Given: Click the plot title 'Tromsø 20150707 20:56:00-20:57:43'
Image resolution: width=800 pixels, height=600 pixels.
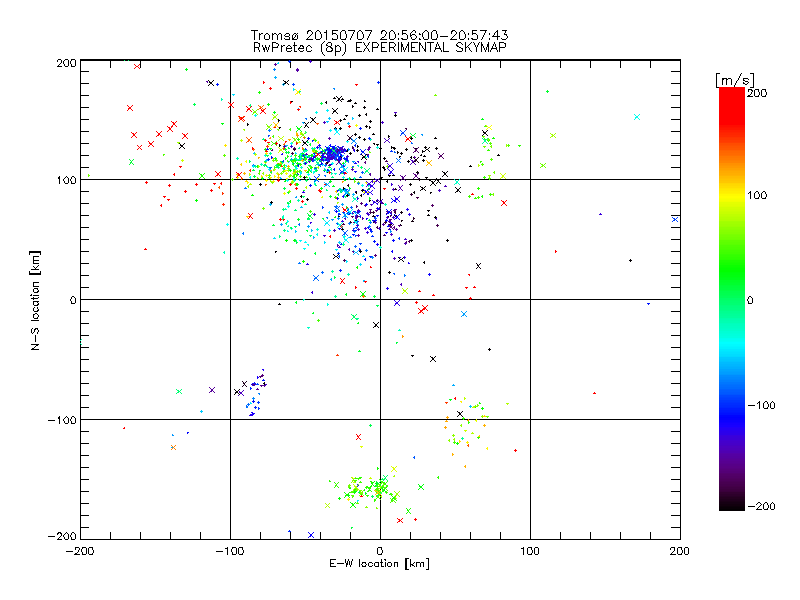Looking at the screenshot, I should (x=380, y=35).
